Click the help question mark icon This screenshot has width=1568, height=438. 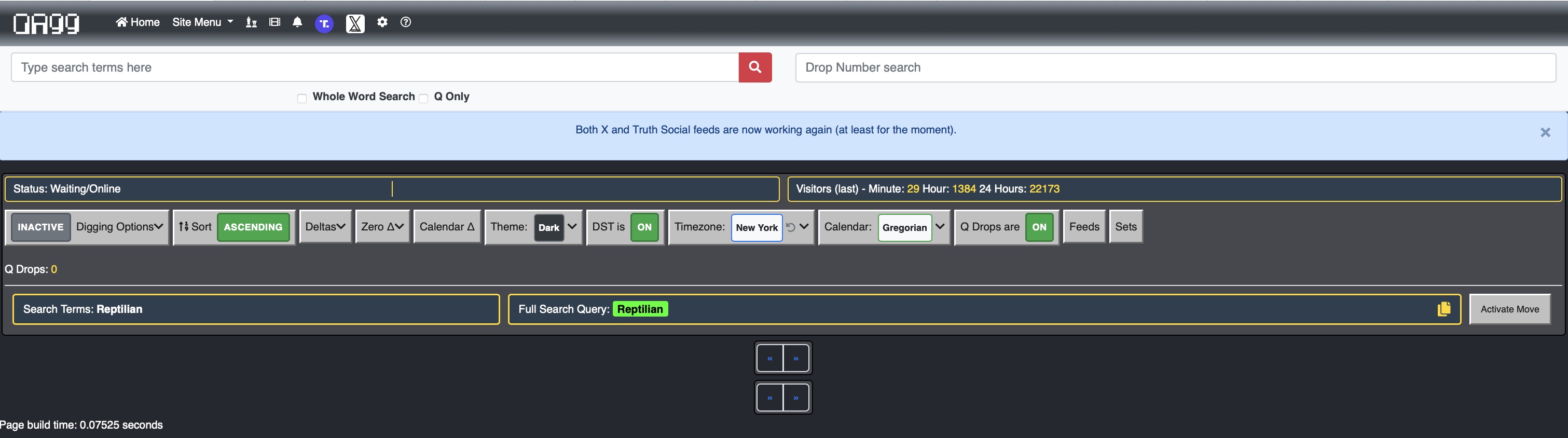(405, 22)
